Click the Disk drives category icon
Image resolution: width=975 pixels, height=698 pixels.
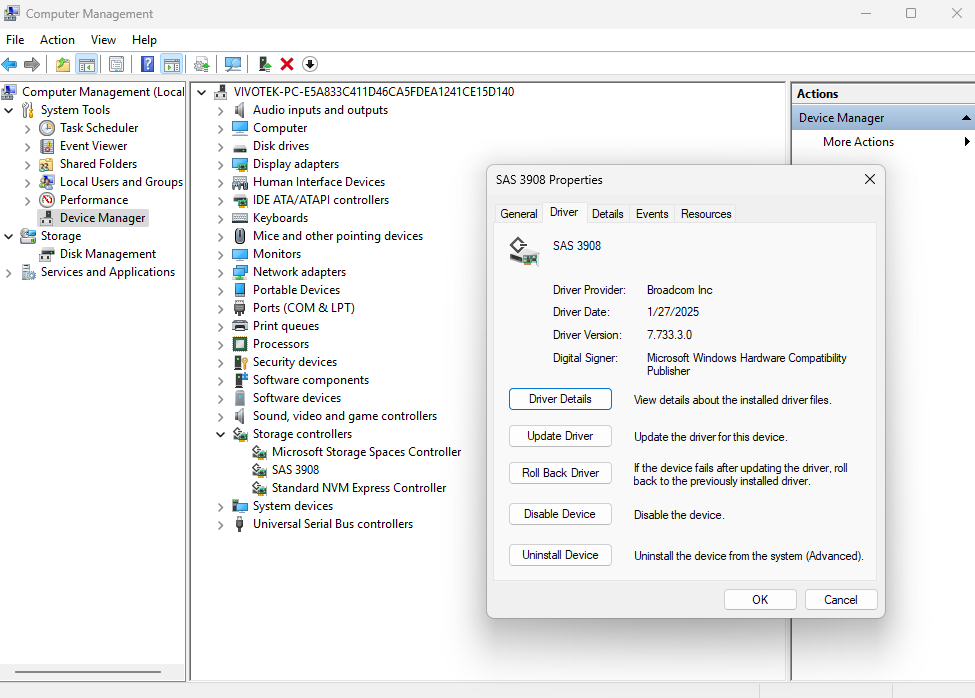click(x=240, y=147)
